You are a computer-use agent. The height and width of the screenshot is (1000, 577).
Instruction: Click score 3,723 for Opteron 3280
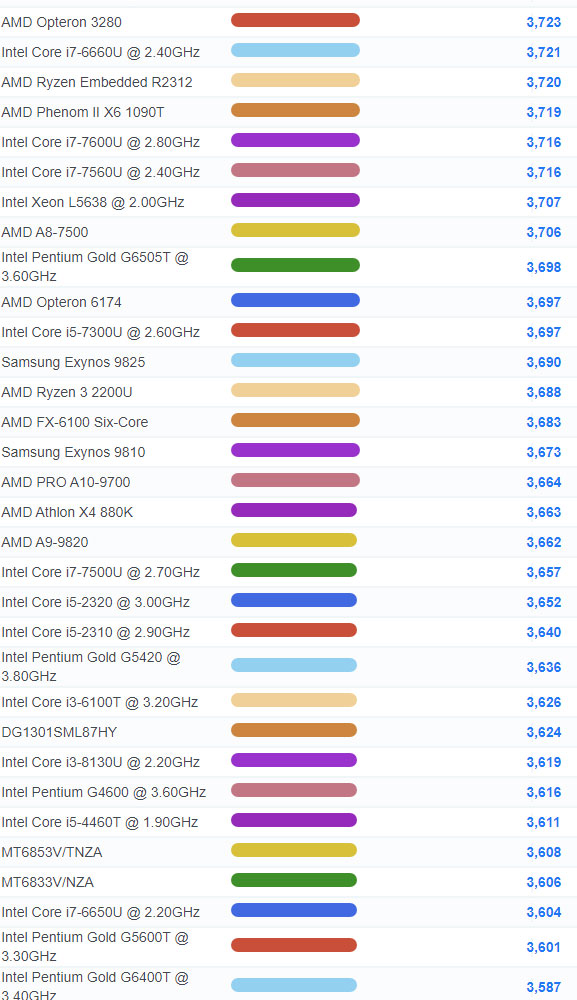pos(544,22)
